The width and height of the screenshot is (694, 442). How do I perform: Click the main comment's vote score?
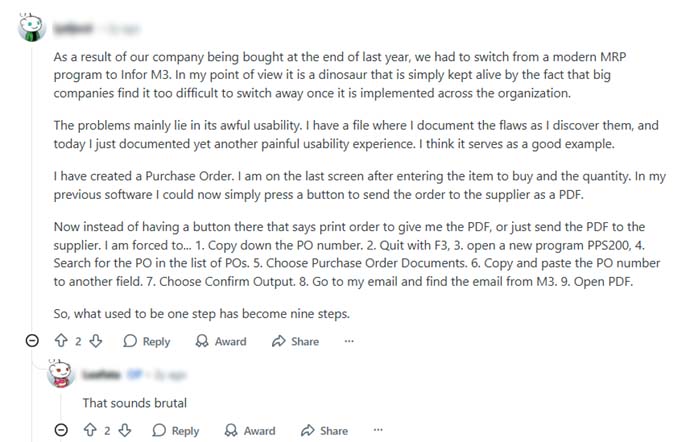[78, 341]
